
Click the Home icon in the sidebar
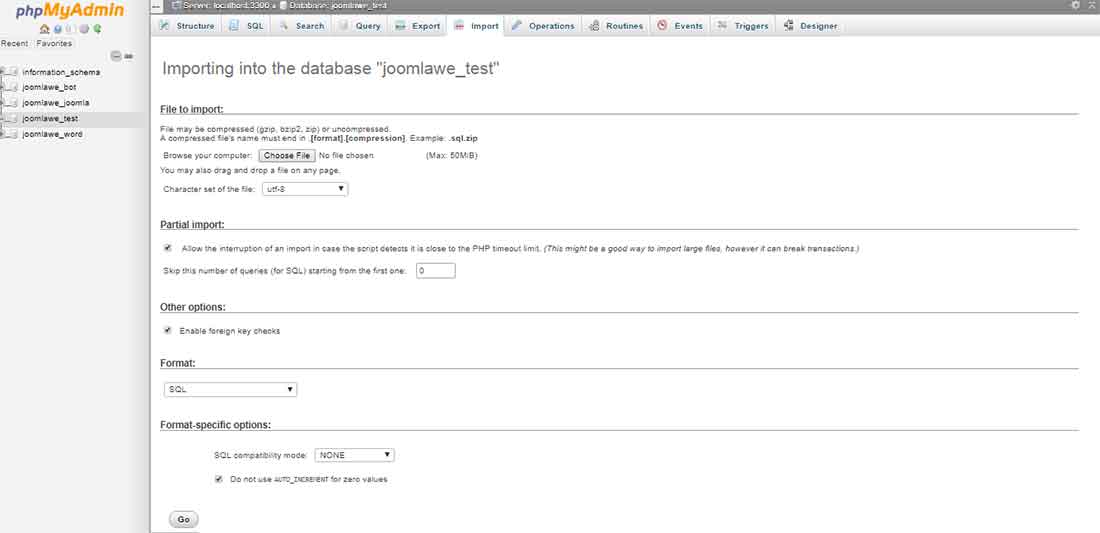45,29
